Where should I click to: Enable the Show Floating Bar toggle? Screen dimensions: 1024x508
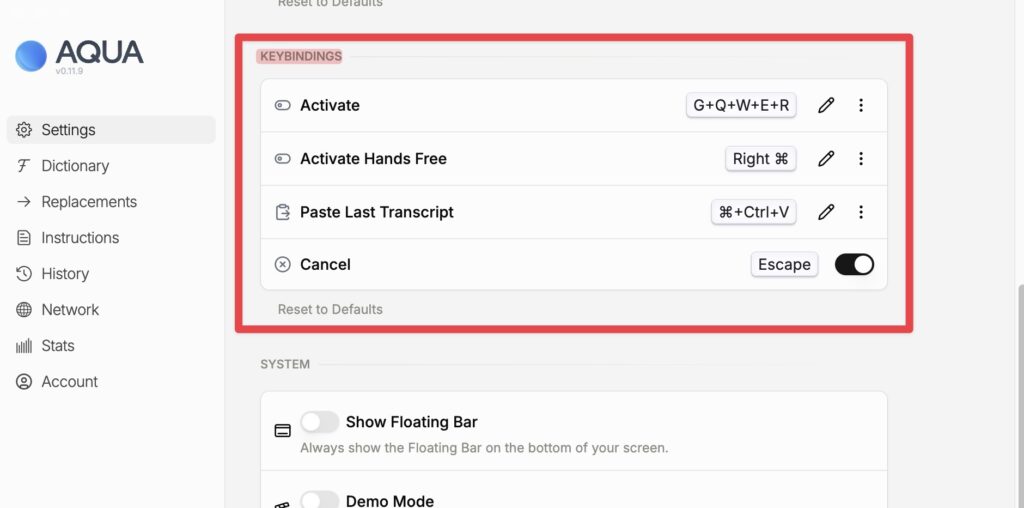[x=320, y=422]
